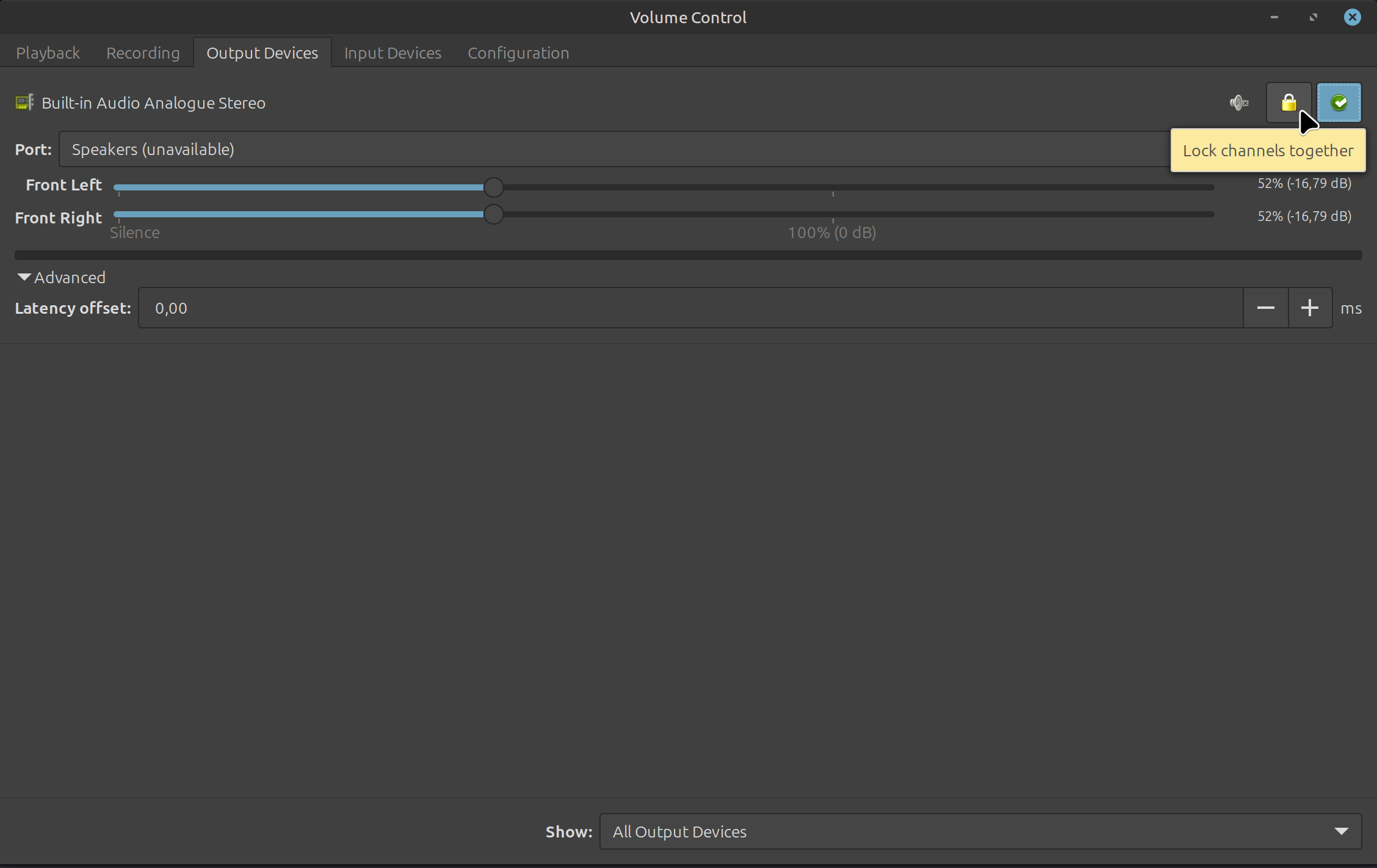Click in the Latency offset input field
This screenshot has width=1377, height=868.
coord(690,308)
